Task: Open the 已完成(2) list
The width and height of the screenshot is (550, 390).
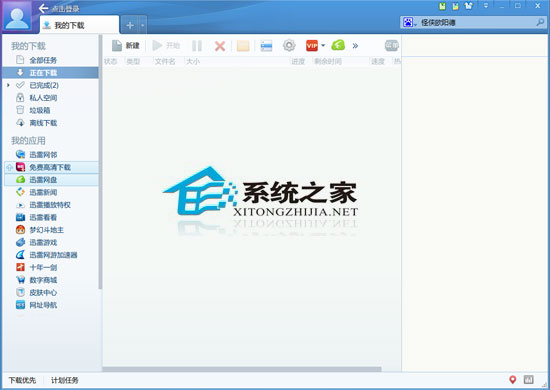Action: tap(44, 85)
